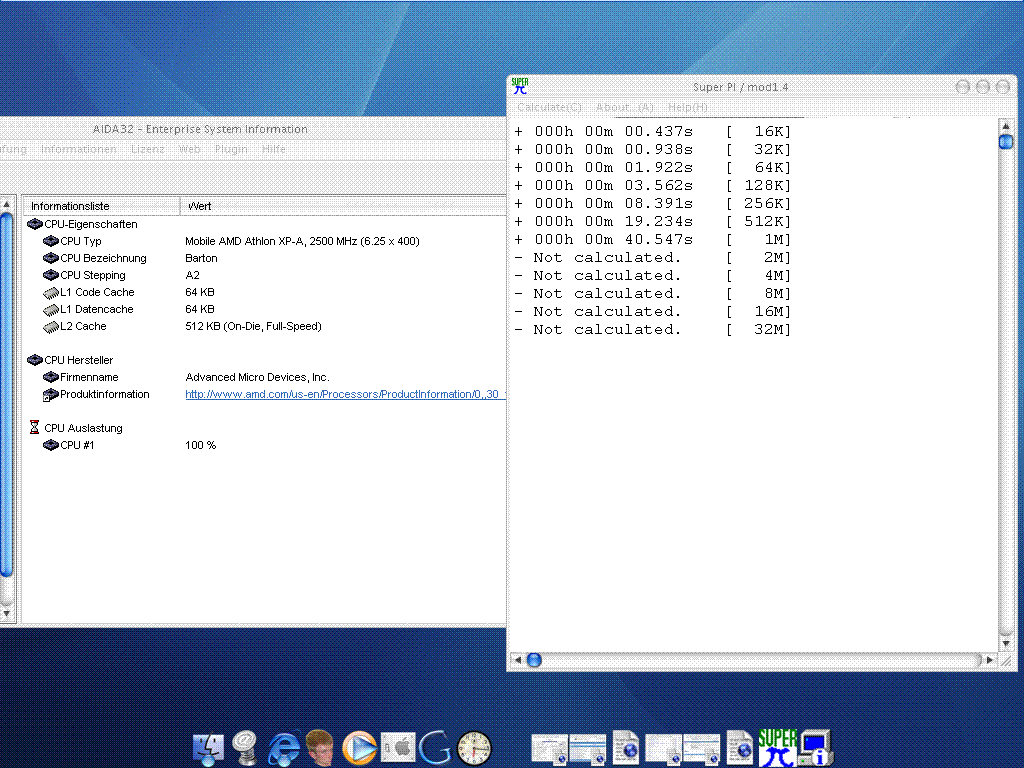Open Calculate(C) menu in Super PI
The width and height of the screenshot is (1024, 768).
(x=549, y=107)
